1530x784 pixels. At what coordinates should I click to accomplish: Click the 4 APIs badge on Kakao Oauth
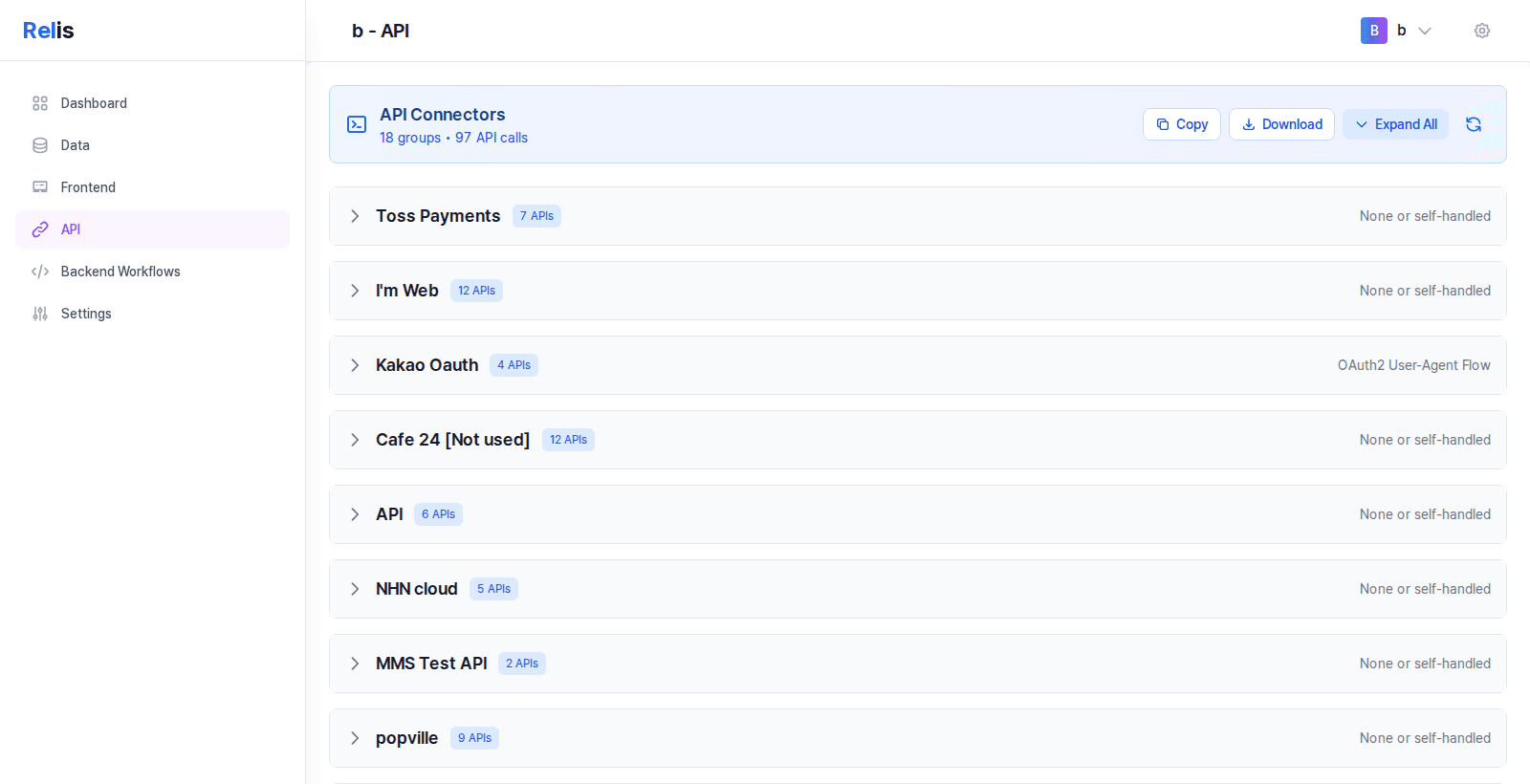coord(514,365)
